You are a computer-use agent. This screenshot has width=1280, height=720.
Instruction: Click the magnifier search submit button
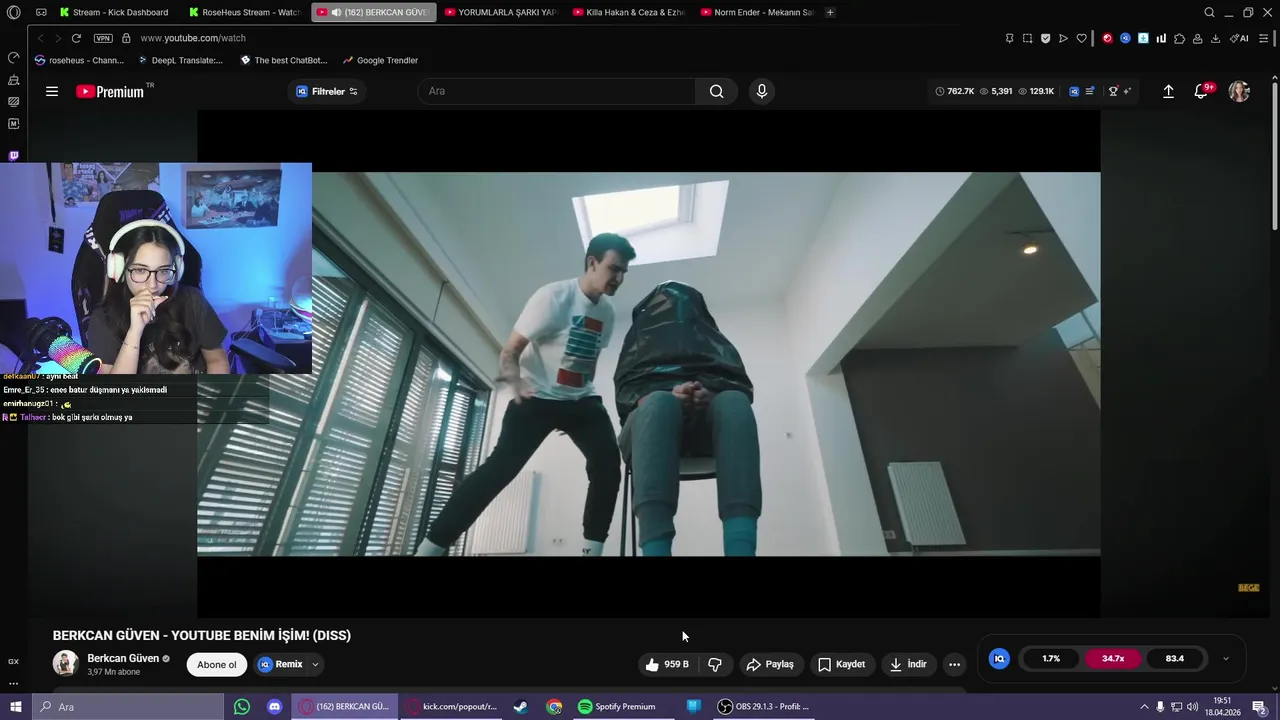(717, 91)
